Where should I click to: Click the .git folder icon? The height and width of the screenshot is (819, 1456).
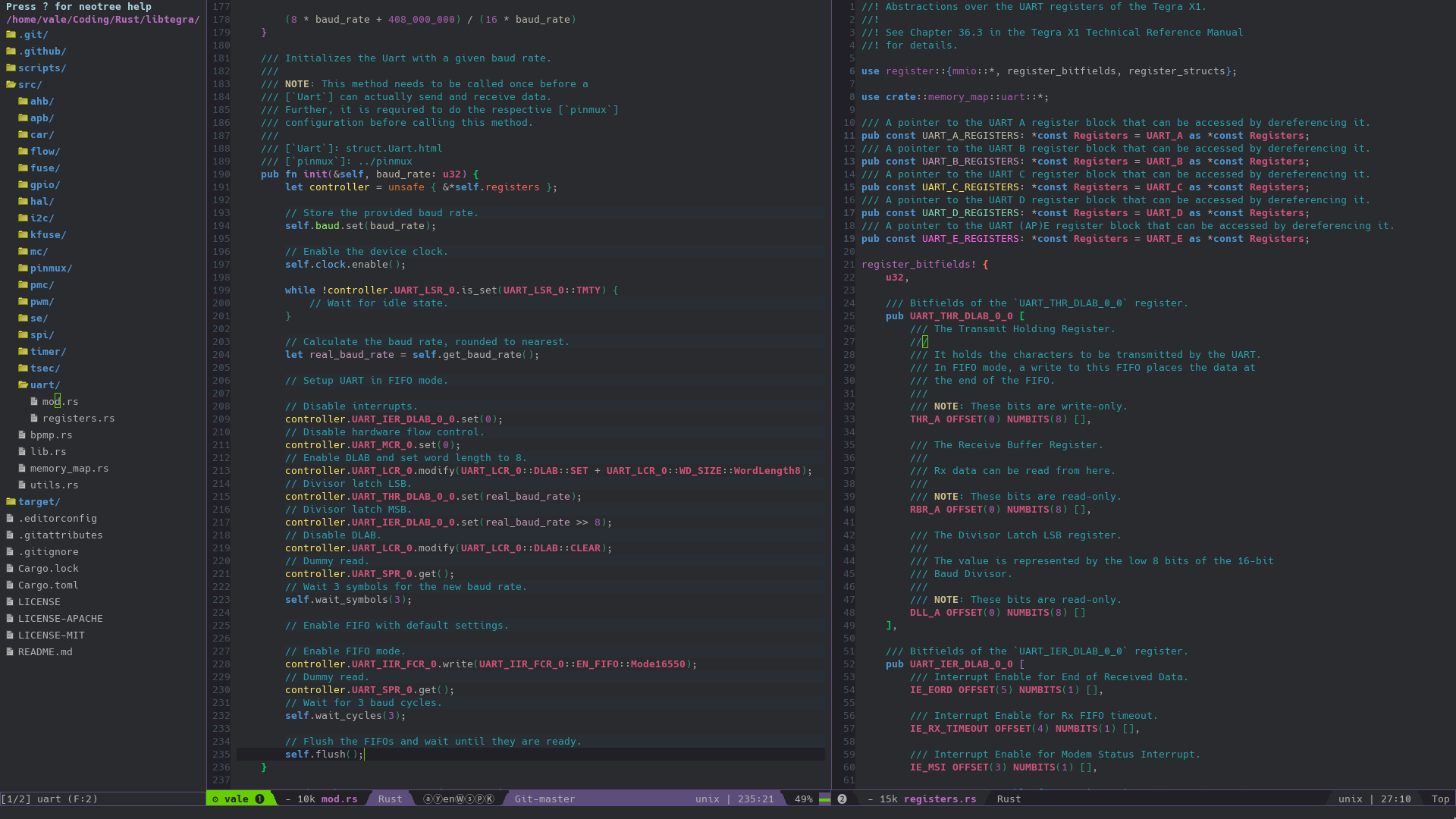click(x=11, y=35)
